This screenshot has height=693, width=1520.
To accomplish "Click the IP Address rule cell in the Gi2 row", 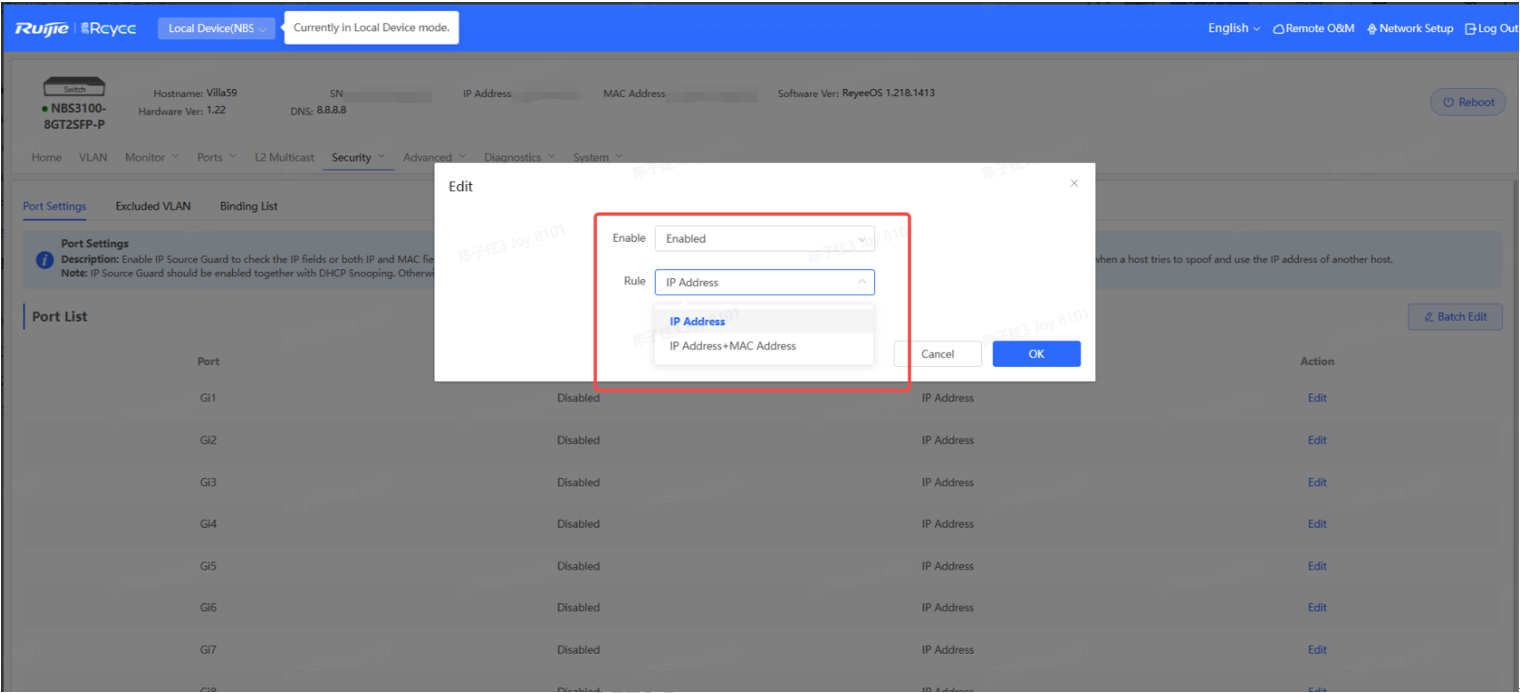I will (947, 440).
